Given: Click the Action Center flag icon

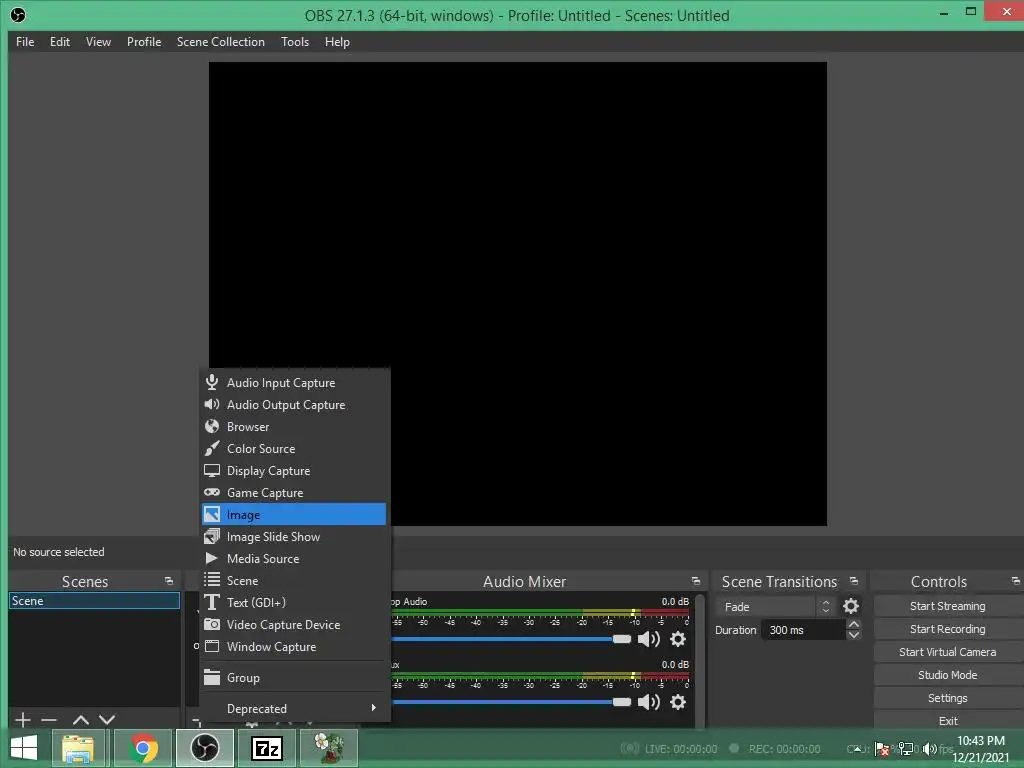Looking at the screenshot, I should pyautogui.click(x=882, y=749).
